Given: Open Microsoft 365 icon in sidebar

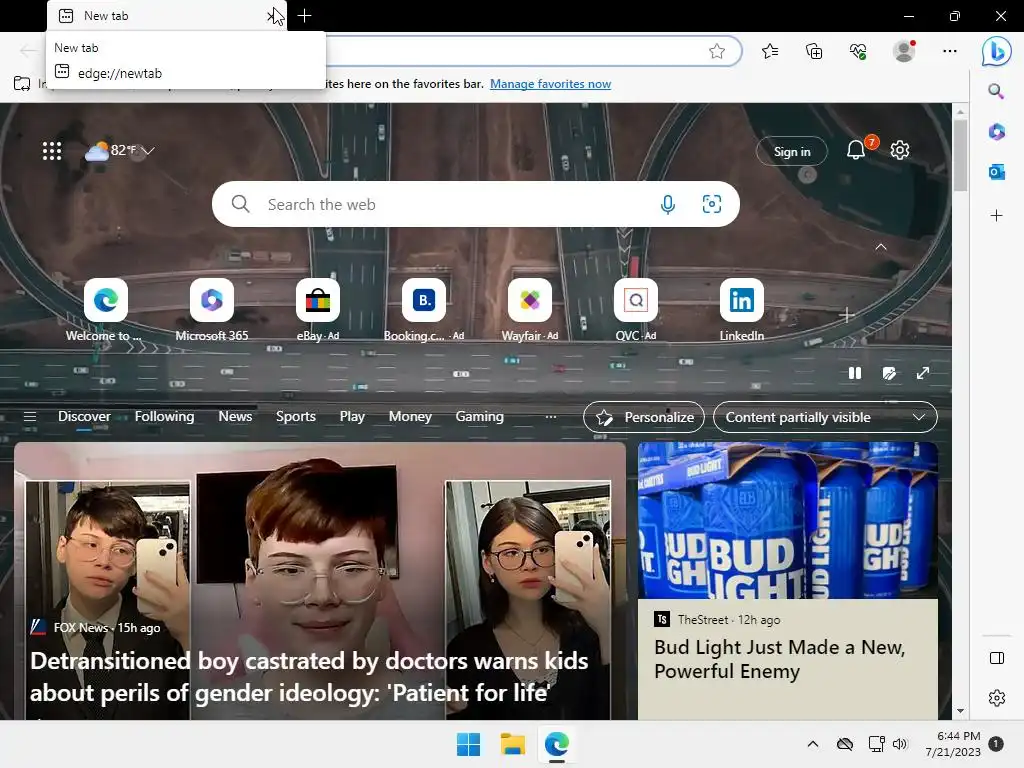Looking at the screenshot, I should point(996,131).
